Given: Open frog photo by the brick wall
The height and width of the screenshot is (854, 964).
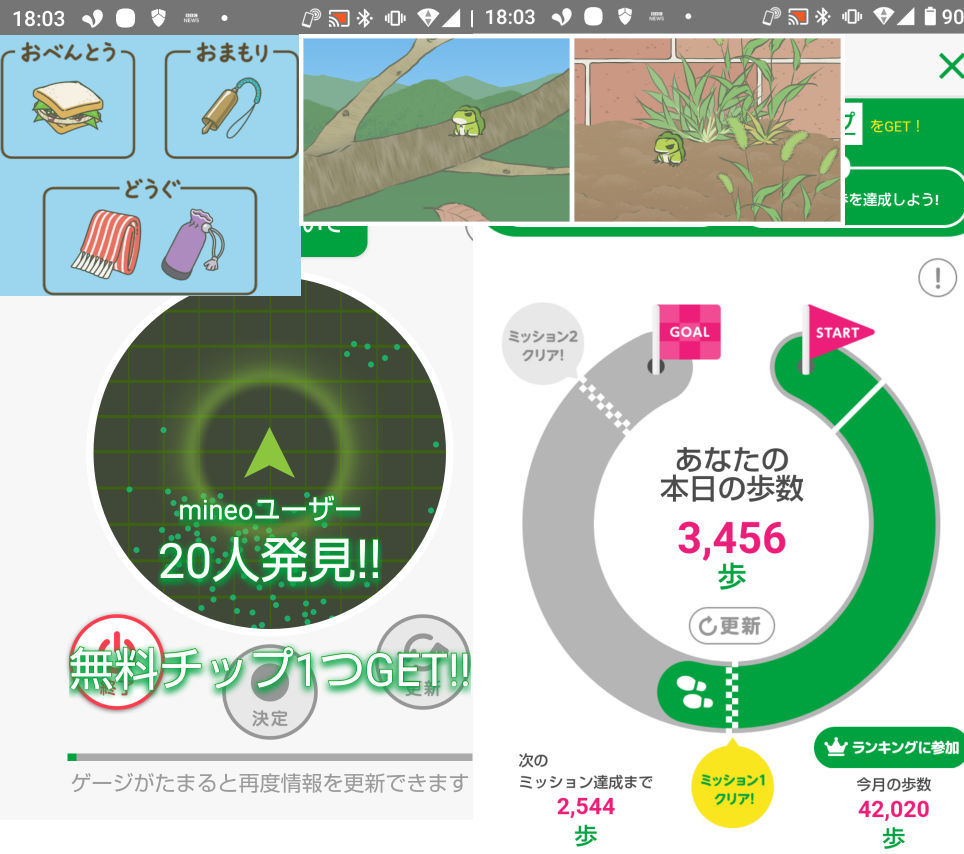Looking at the screenshot, I should [707, 130].
